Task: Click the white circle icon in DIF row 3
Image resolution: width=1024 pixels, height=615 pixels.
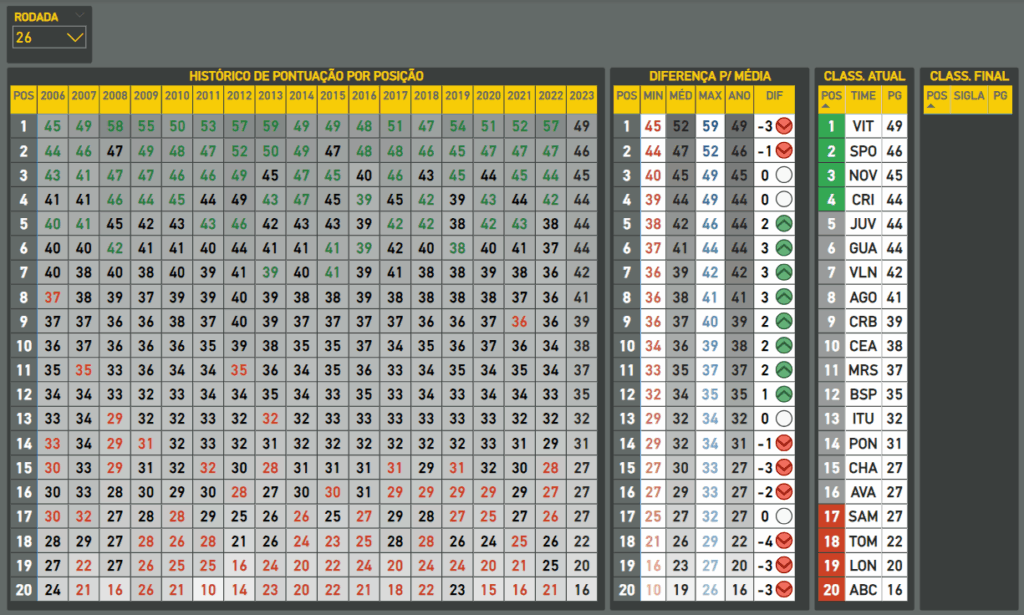Action: pos(784,172)
